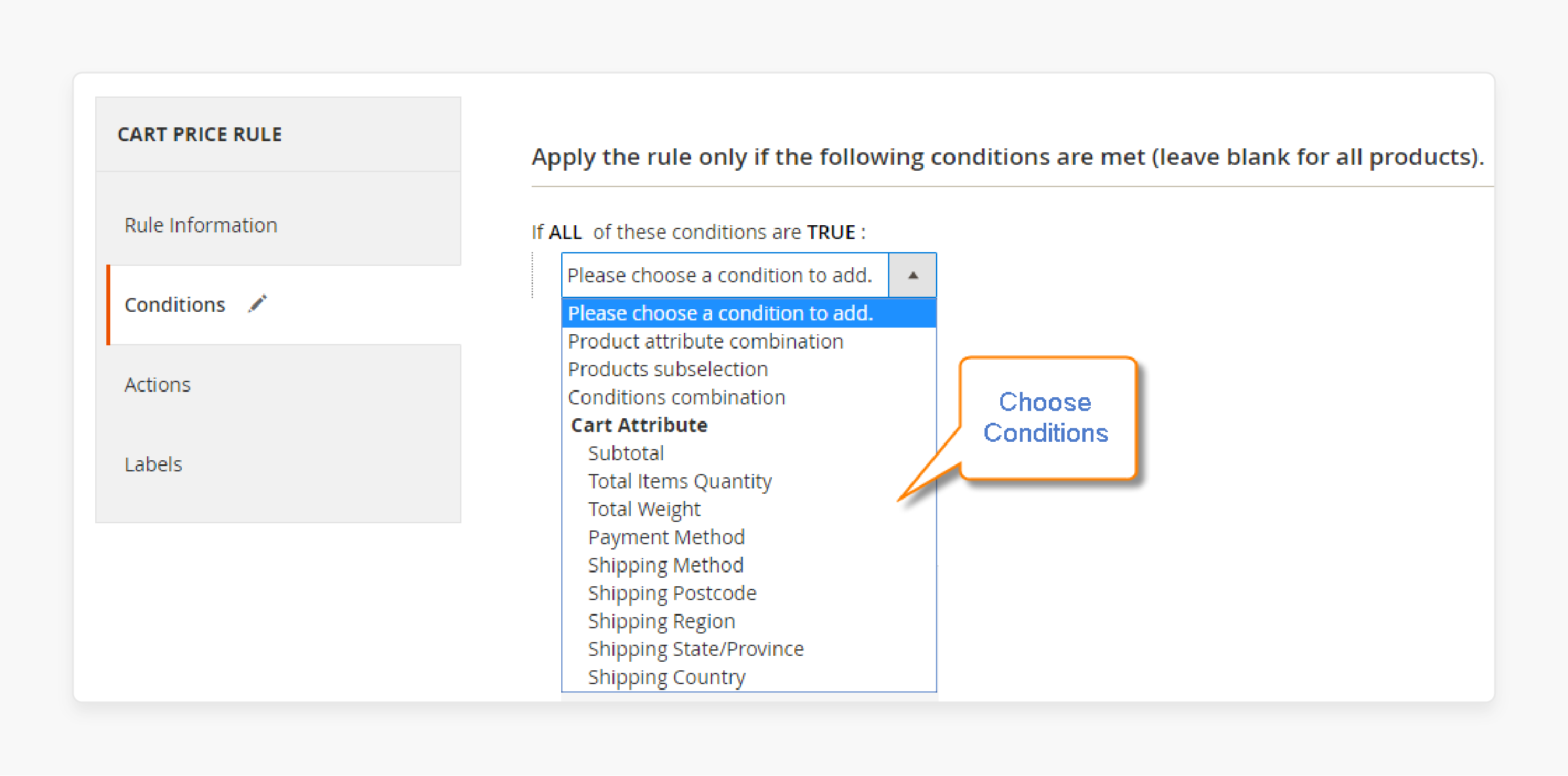Screen dimensions: 1568x776
Task: Choose Conditions combination option
Action: coord(676,397)
